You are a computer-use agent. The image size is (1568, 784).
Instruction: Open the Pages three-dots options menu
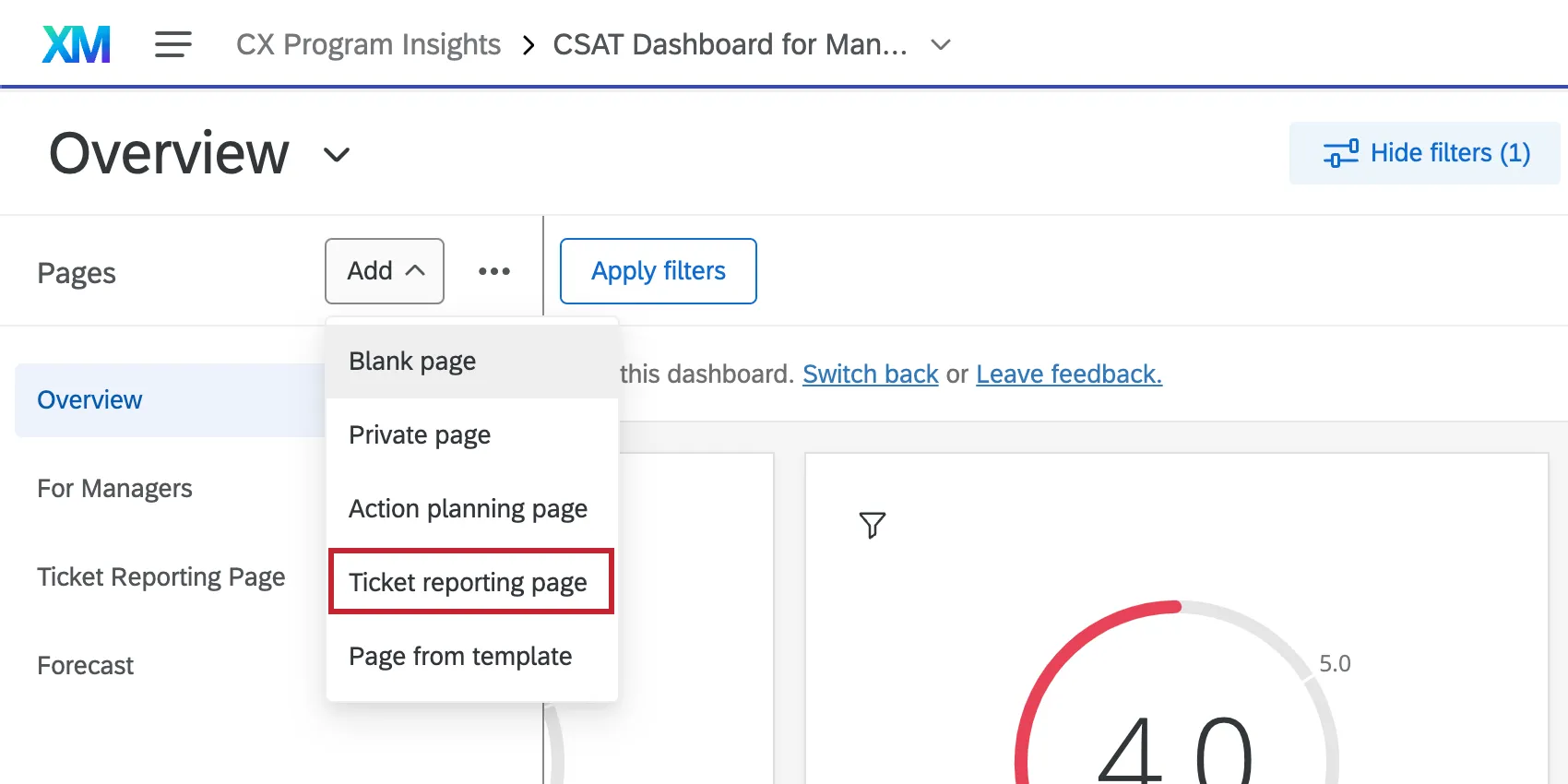(x=494, y=271)
